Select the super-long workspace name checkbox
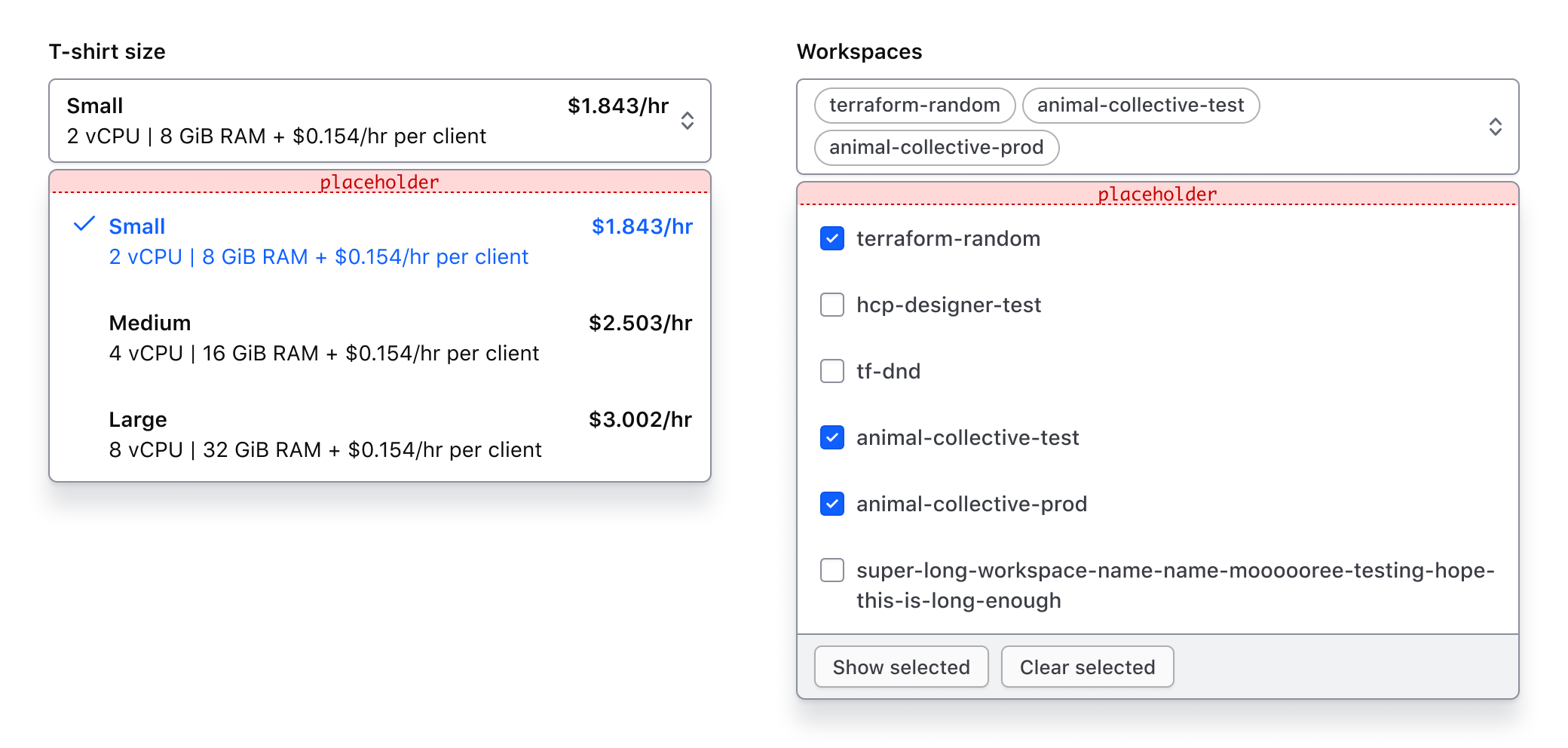Viewport: 1568px width, 748px height. pos(831,571)
